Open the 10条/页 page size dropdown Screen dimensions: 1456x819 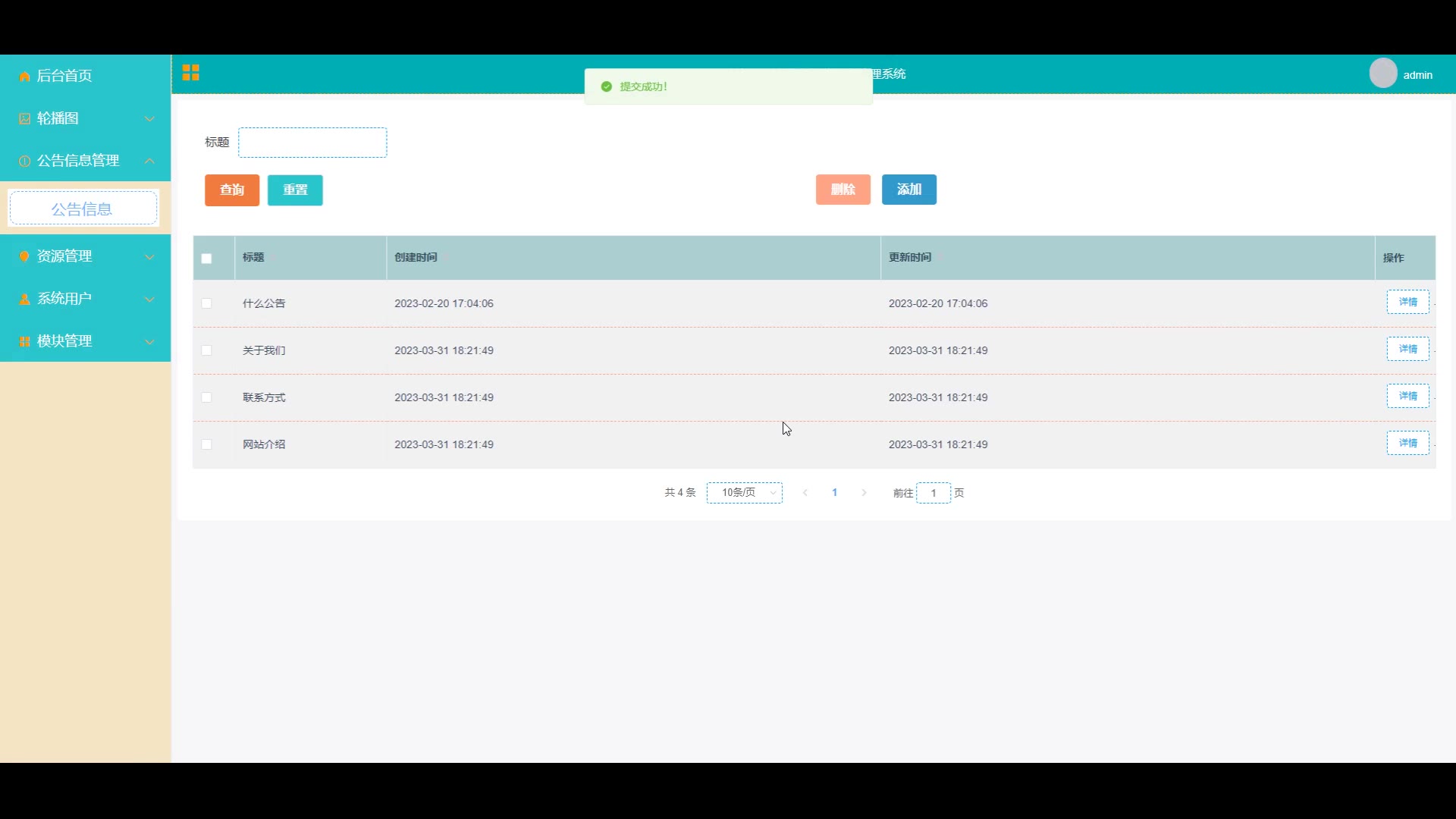(744, 493)
